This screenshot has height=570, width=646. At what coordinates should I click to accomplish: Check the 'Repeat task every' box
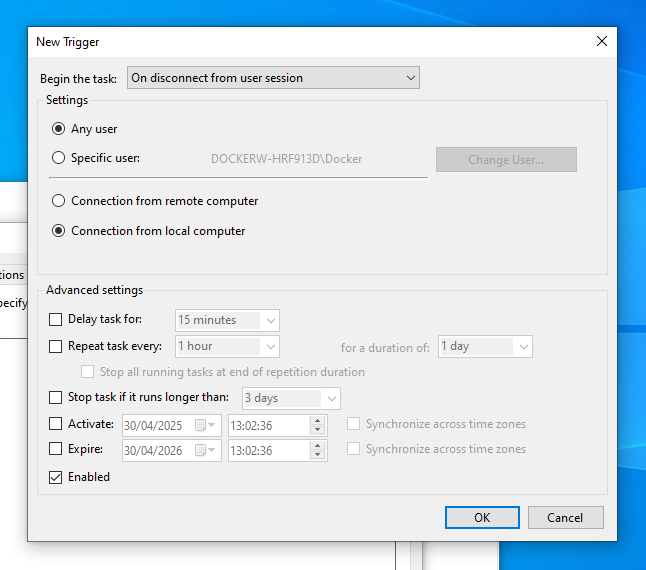56,346
